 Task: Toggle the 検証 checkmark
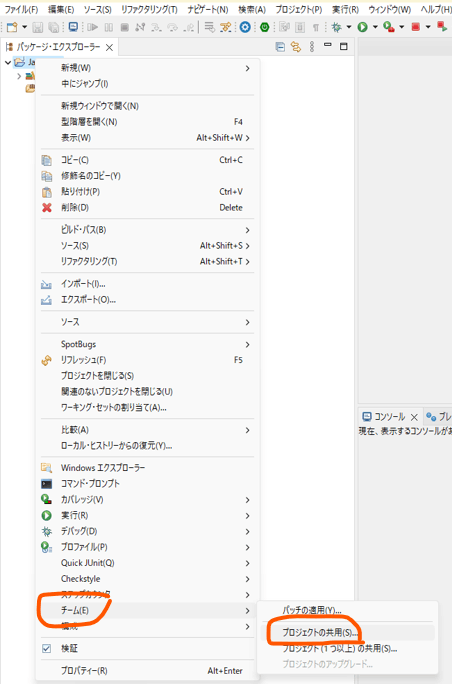point(47,649)
